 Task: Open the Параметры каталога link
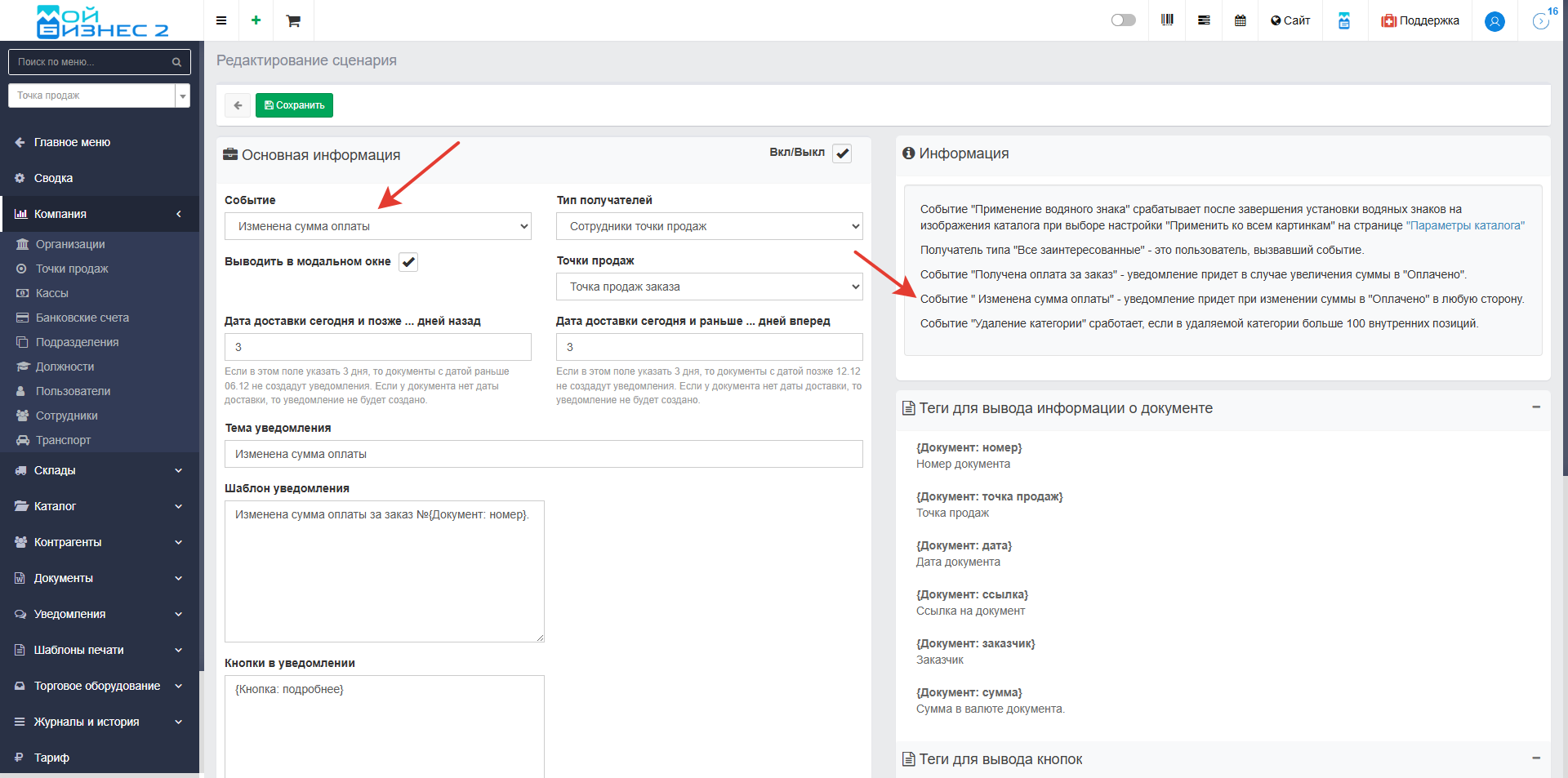[1465, 225]
